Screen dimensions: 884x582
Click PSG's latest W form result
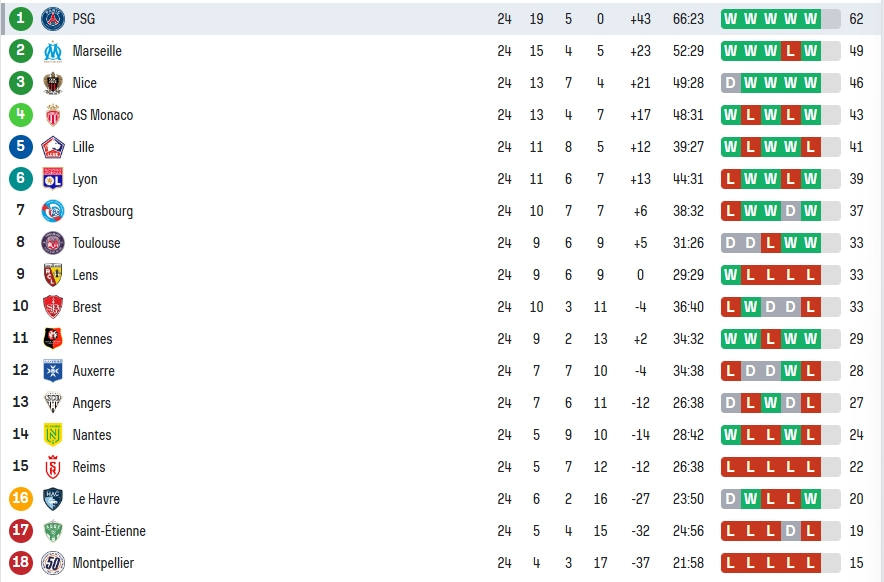(811, 19)
